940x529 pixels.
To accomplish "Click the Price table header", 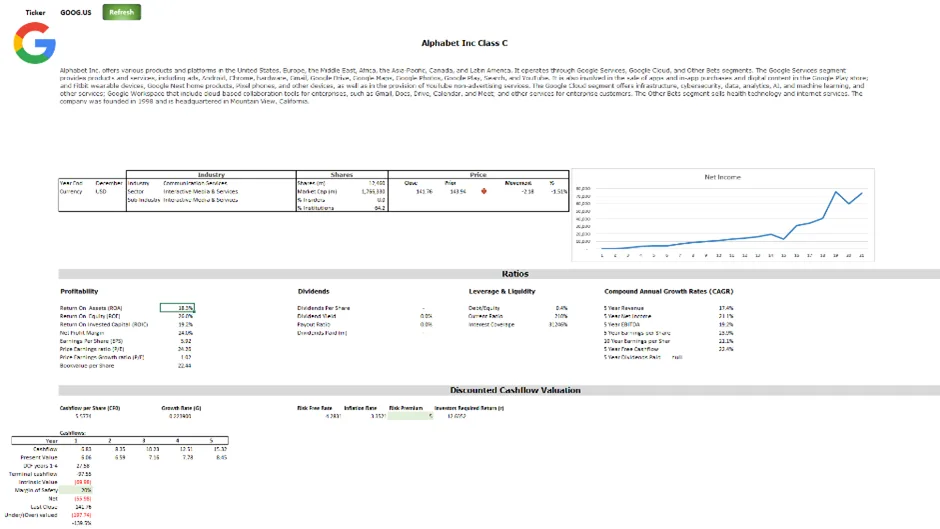I will pos(478,175).
